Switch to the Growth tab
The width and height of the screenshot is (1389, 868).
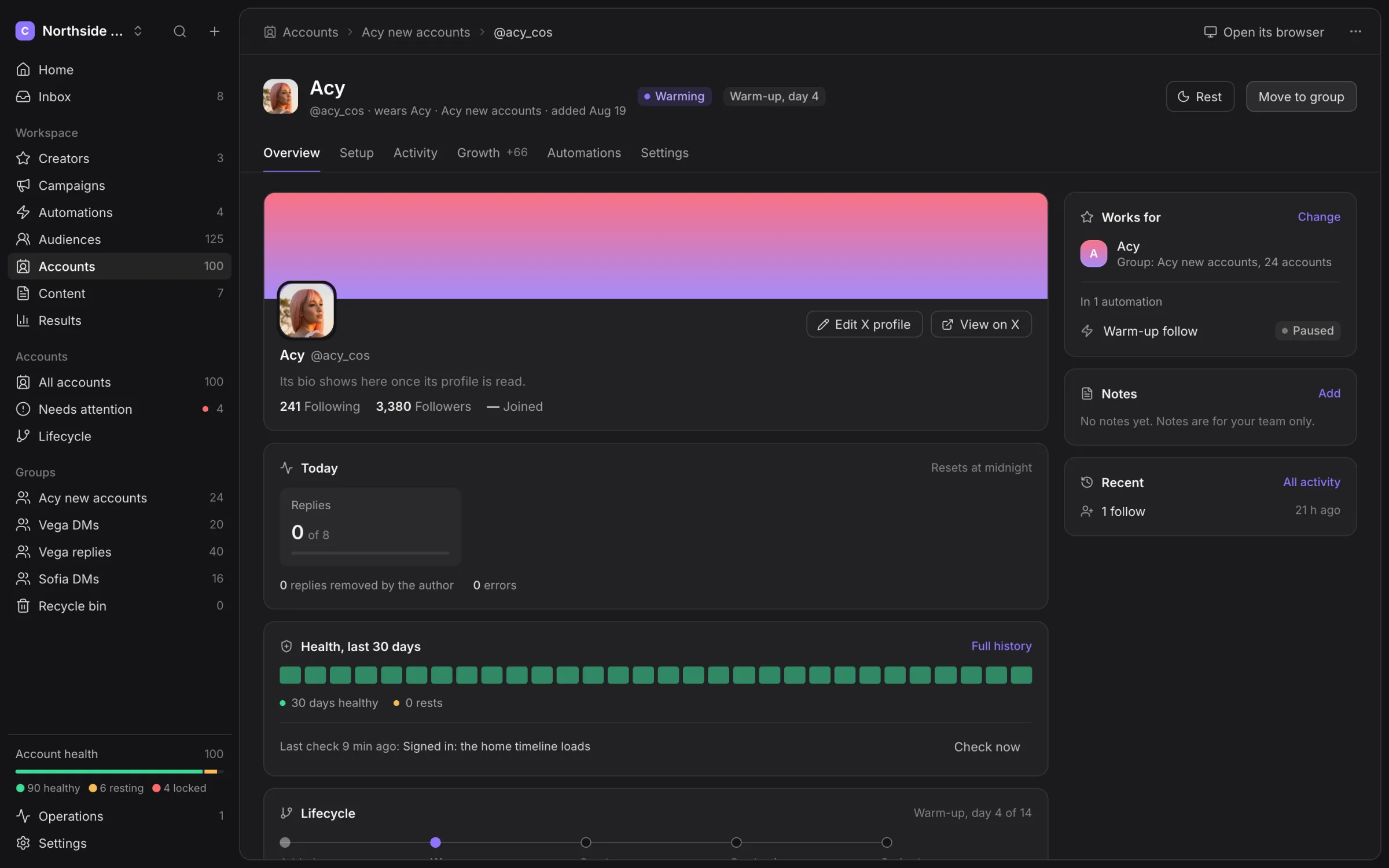tap(492, 153)
